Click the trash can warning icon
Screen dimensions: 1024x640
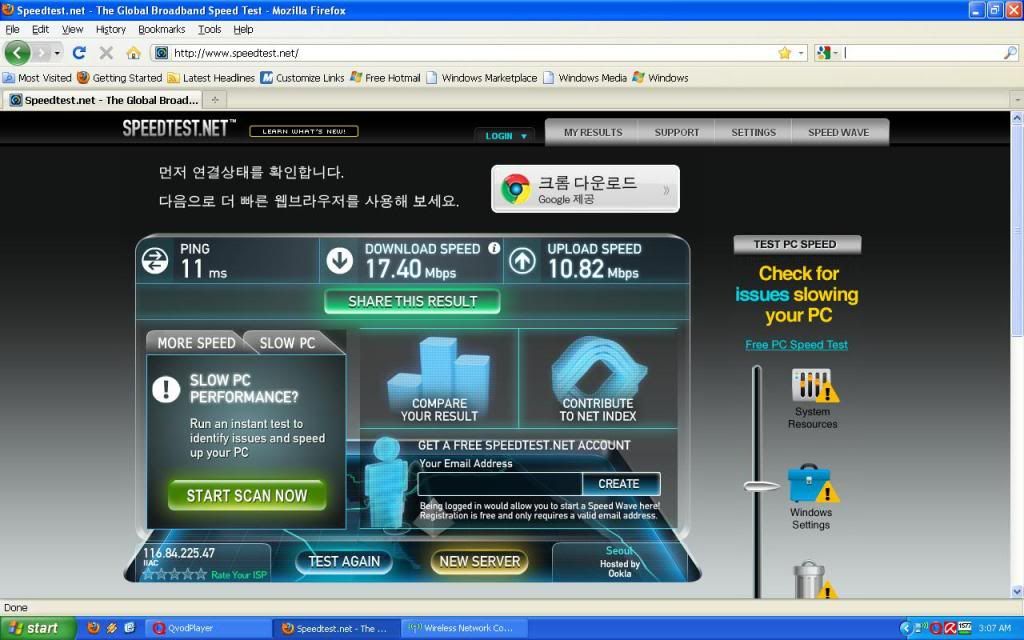tap(813, 579)
